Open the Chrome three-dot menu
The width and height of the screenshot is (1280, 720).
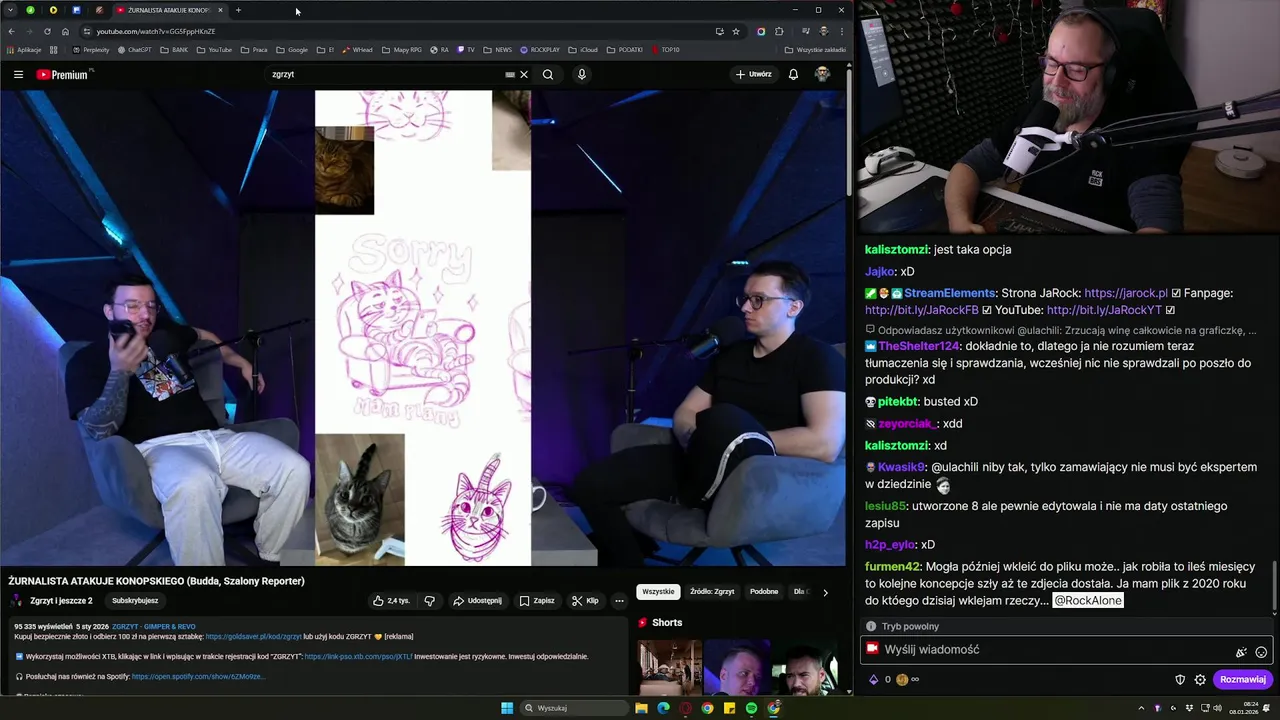(841, 31)
